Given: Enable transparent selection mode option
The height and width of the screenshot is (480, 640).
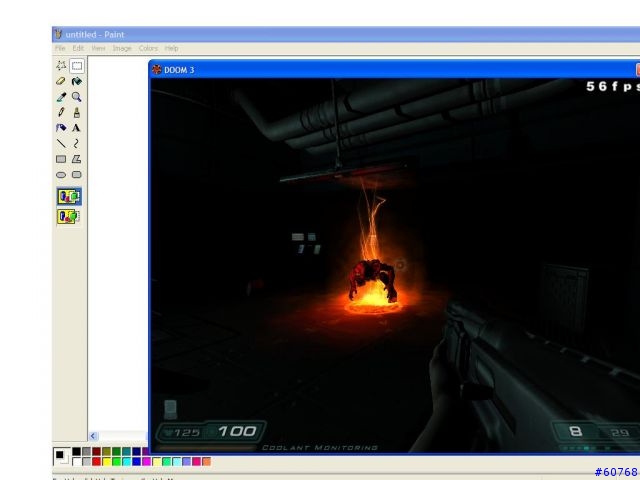Looking at the screenshot, I should (x=69, y=216).
